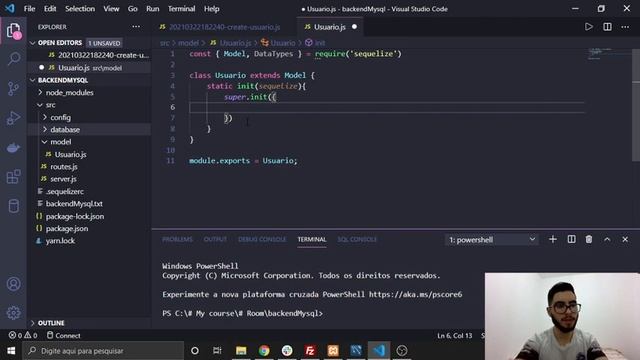Image resolution: width=640 pixels, height=360 pixels.
Task: Open the Manage gear icon
Action: 13,313
